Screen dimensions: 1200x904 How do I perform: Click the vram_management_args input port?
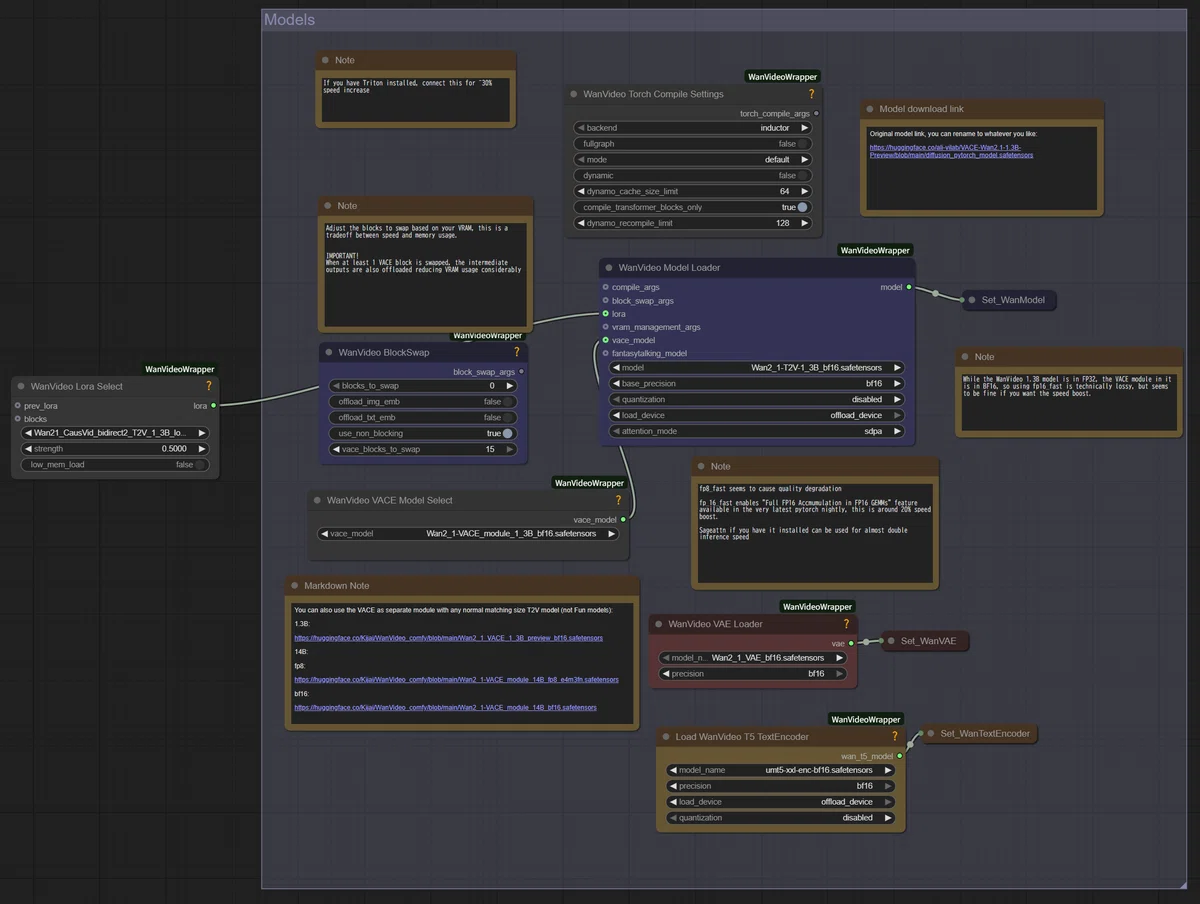[605, 327]
